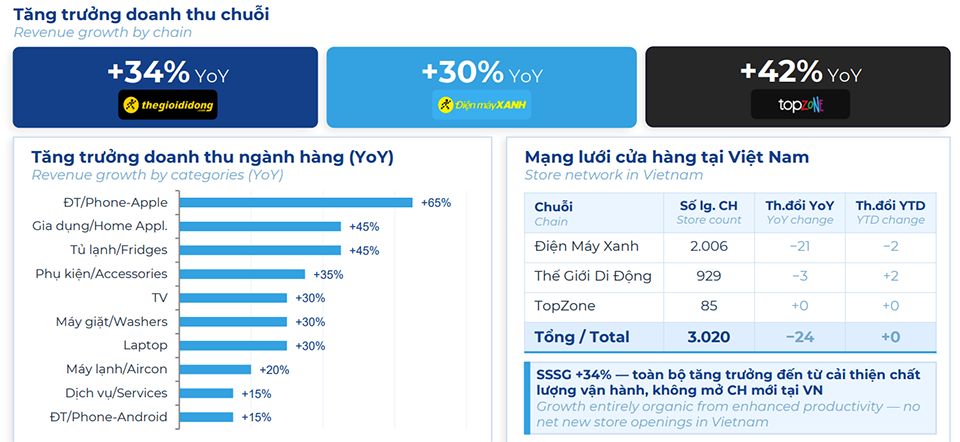Click the Th.đổi YoY column header
The image size is (960, 442).
tap(799, 213)
